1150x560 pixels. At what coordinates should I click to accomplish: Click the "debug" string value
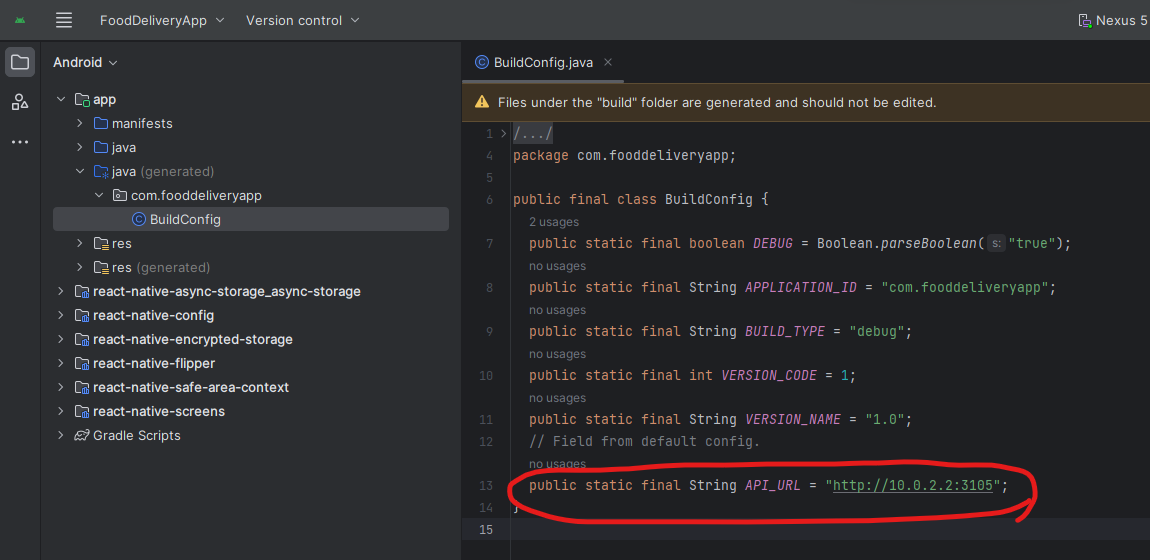click(877, 331)
